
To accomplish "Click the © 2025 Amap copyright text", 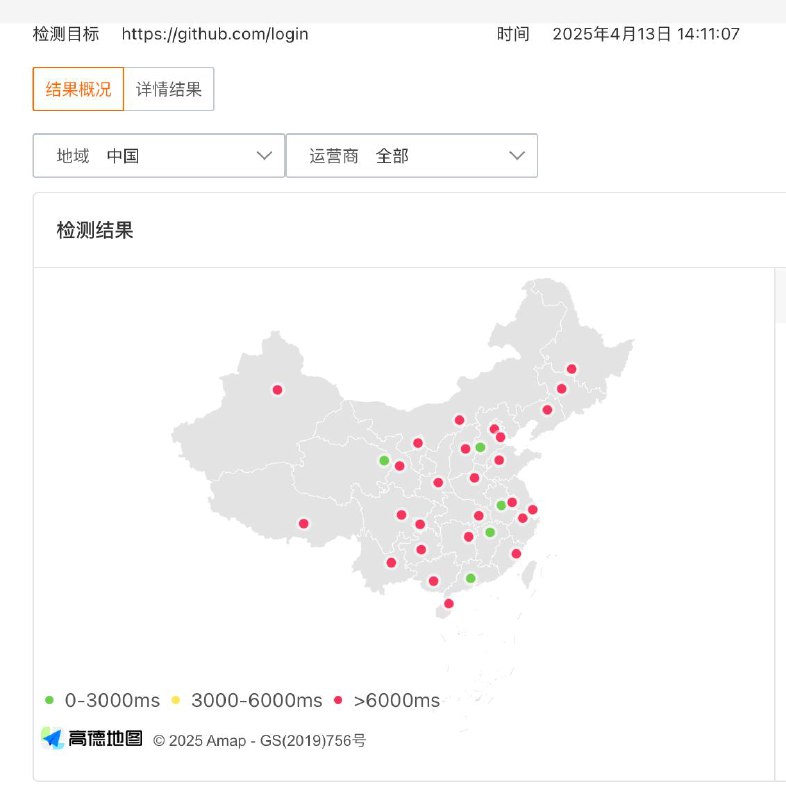I will 260,741.
